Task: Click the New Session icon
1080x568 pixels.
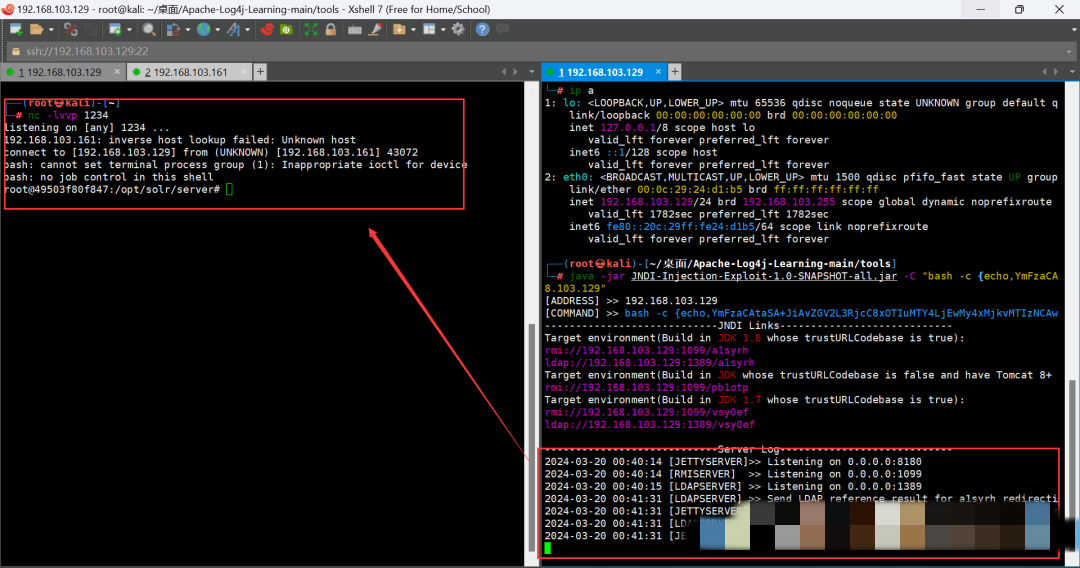Action: tap(16, 30)
